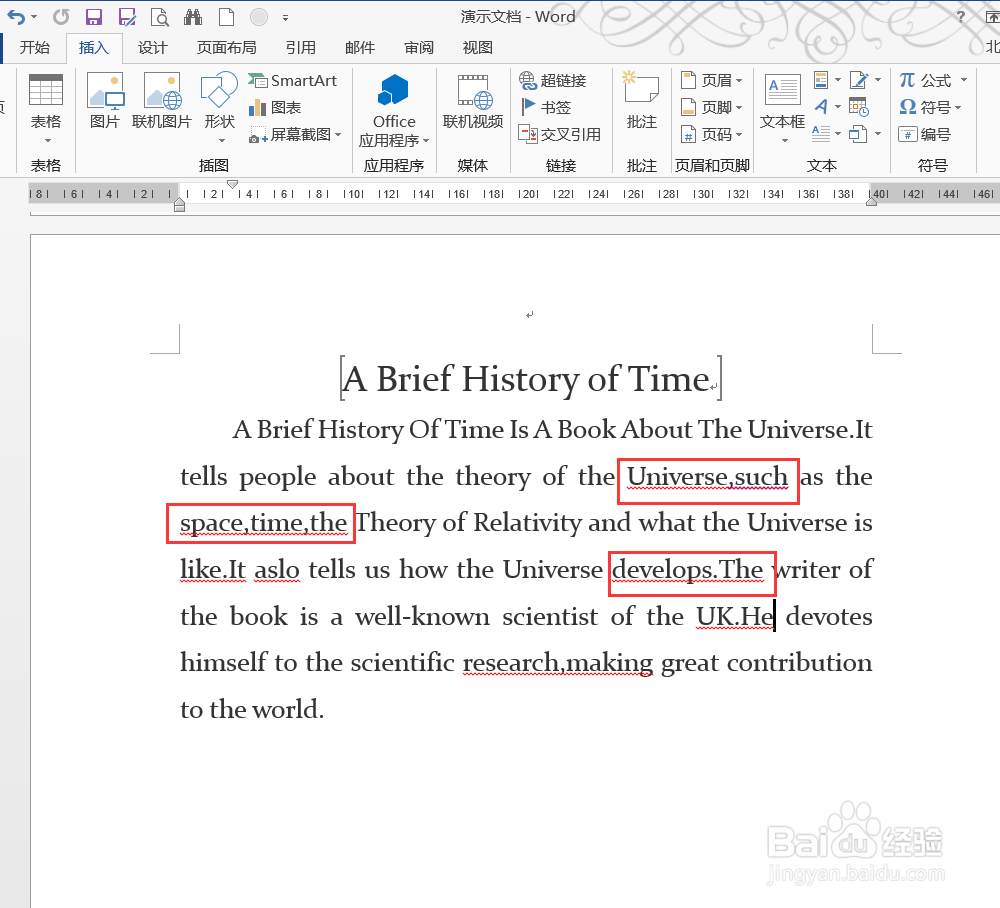Insert a number with 编号 button
This screenshot has width=1000, height=908.
925,135
